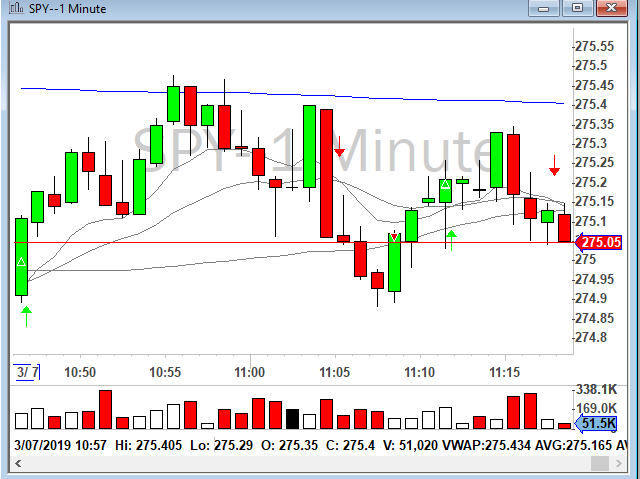Select the red 275.05 current price tag
This screenshot has width=640, height=479.
tap(600, 242)
